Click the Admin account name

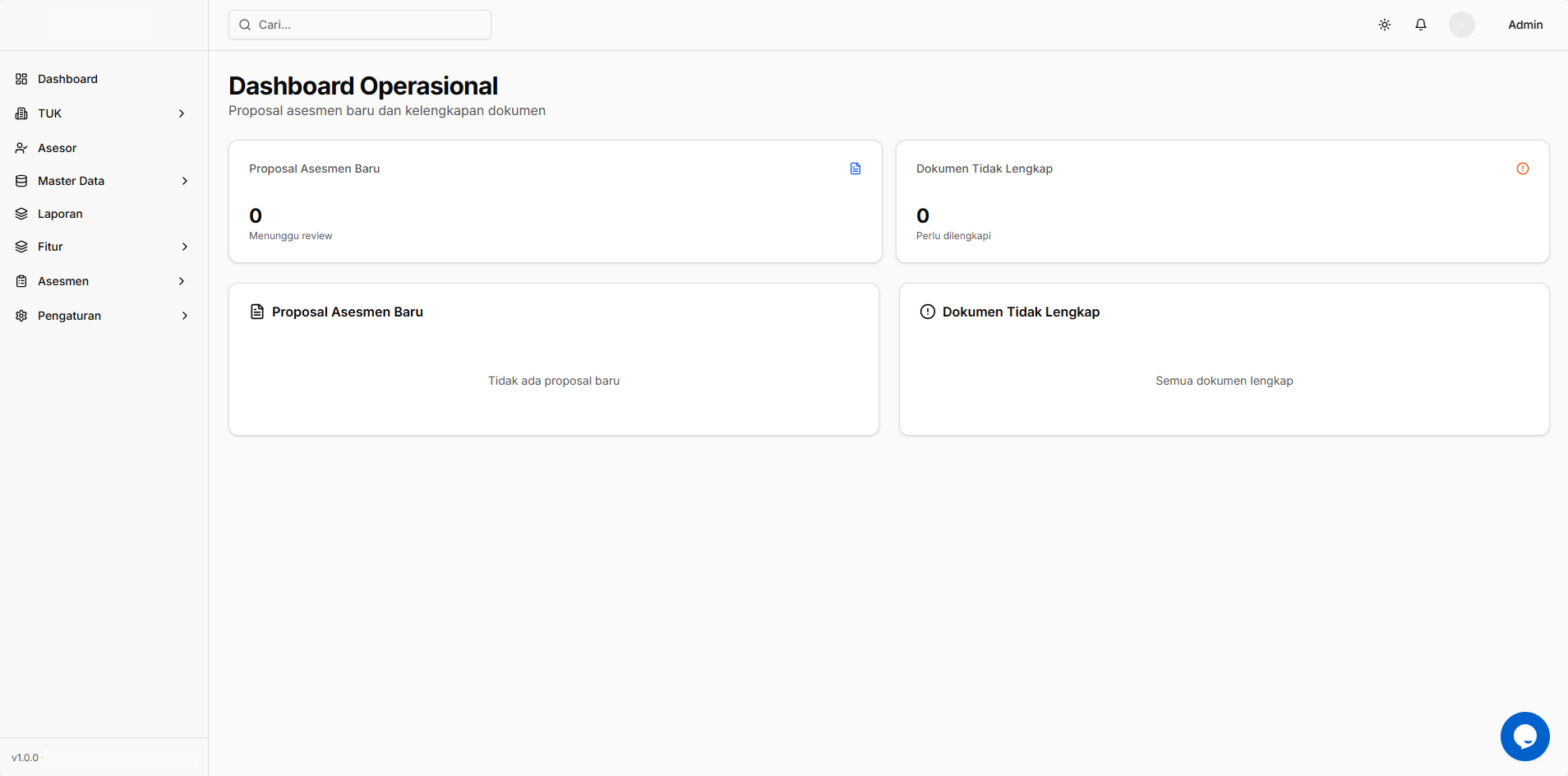click(x=1525, y=25)
